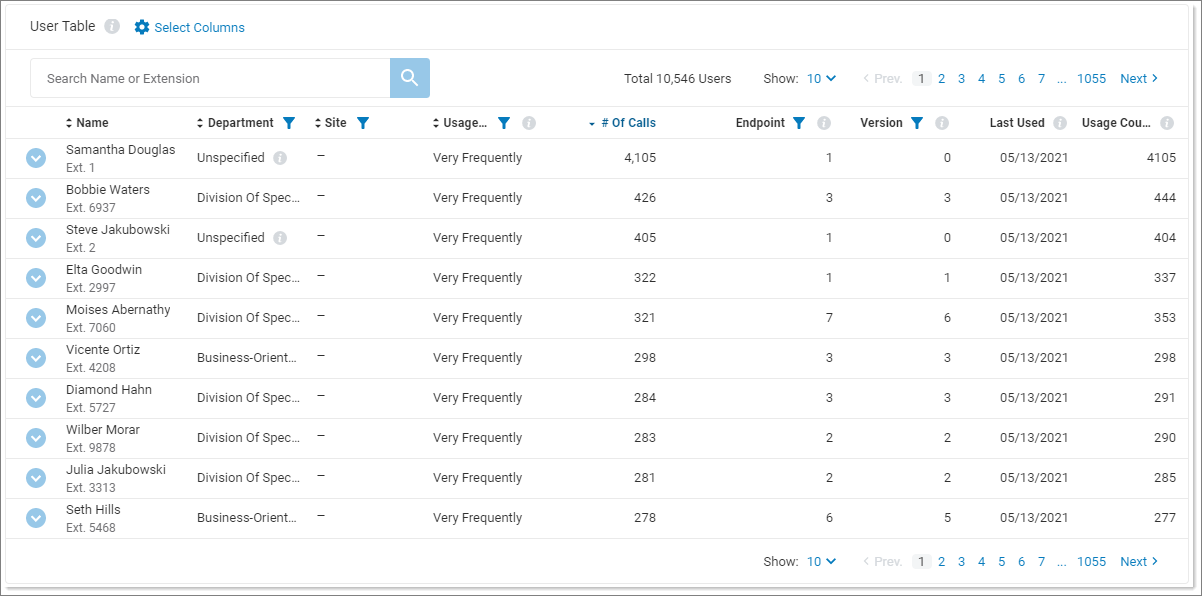Open the top Show page-size dropdown
1202x596 pixels.
coord(820,78)
